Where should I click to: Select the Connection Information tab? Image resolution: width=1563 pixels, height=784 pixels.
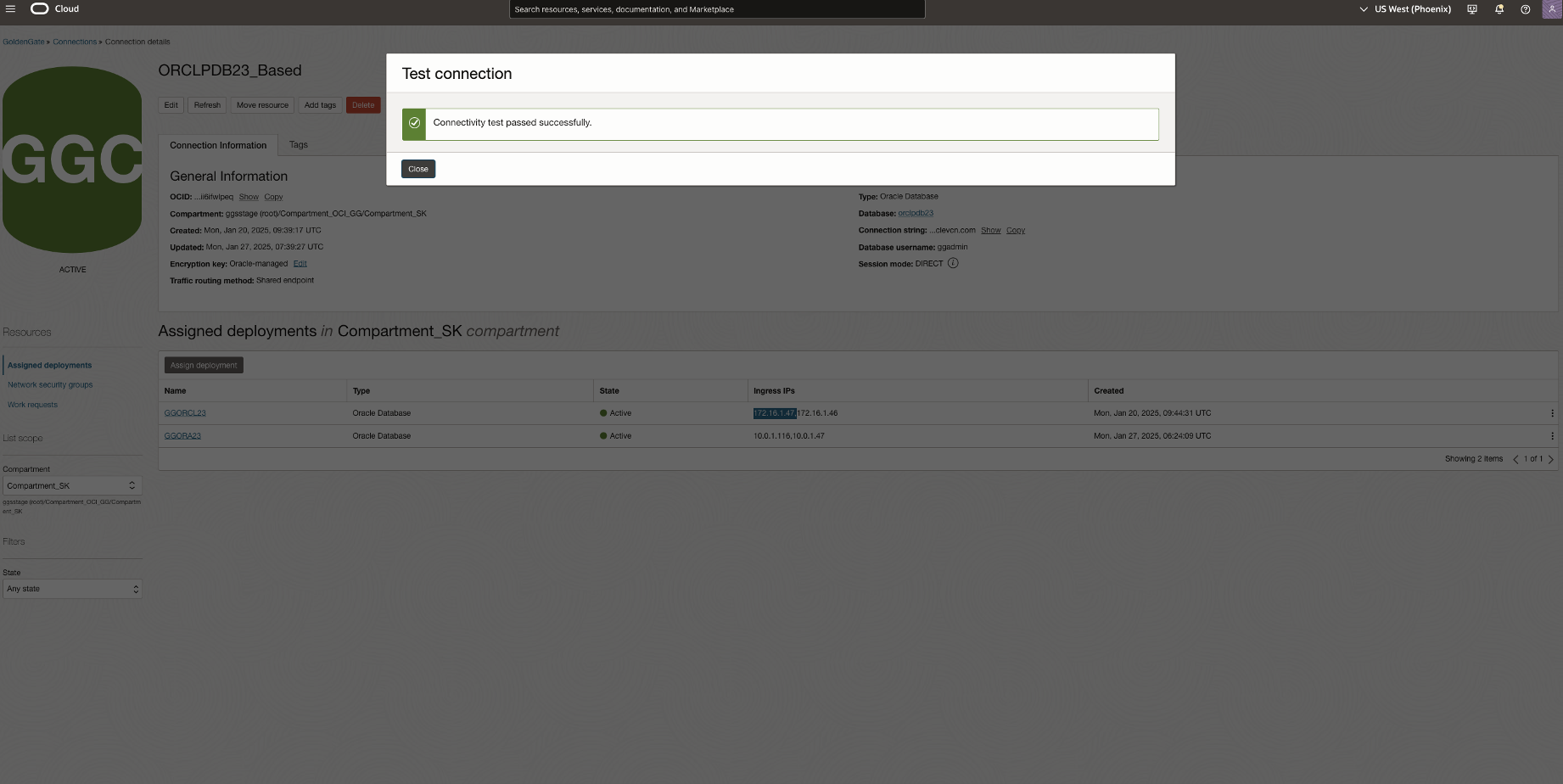[x=217, y=144]
